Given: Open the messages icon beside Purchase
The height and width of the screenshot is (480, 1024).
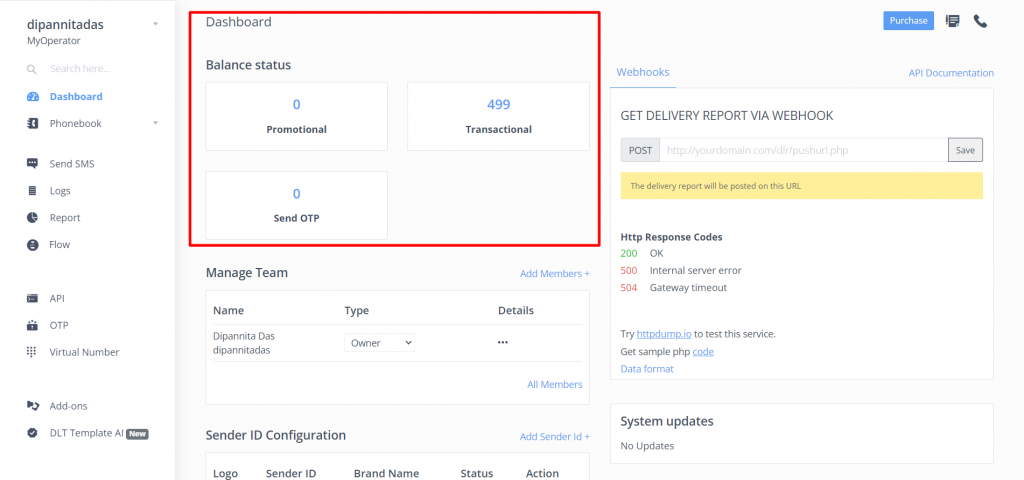Looking at the screenshot, I should coord(953,21).
